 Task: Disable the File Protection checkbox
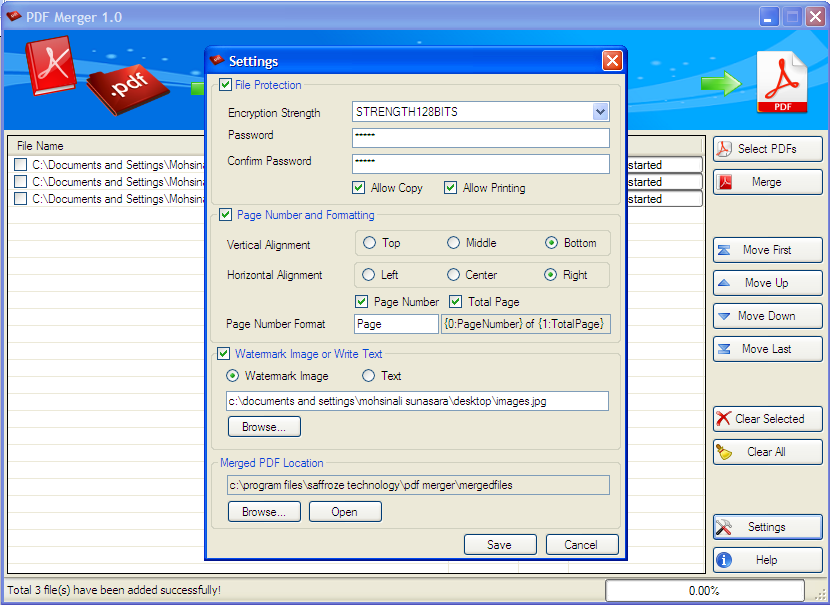(x=225, y=85)
